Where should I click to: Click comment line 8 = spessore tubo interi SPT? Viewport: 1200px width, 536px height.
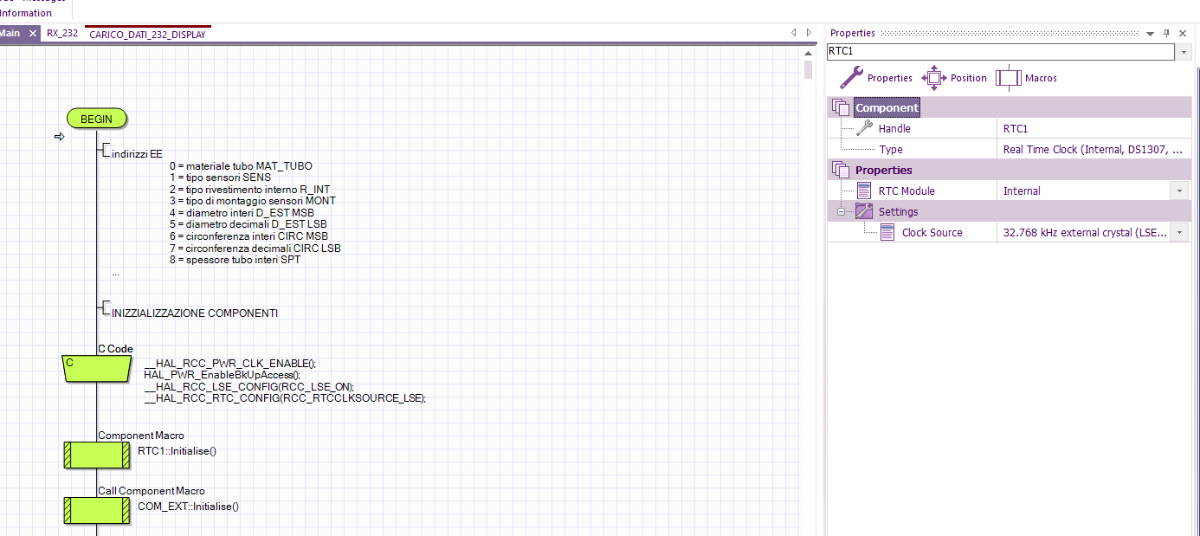click(235, 260)
